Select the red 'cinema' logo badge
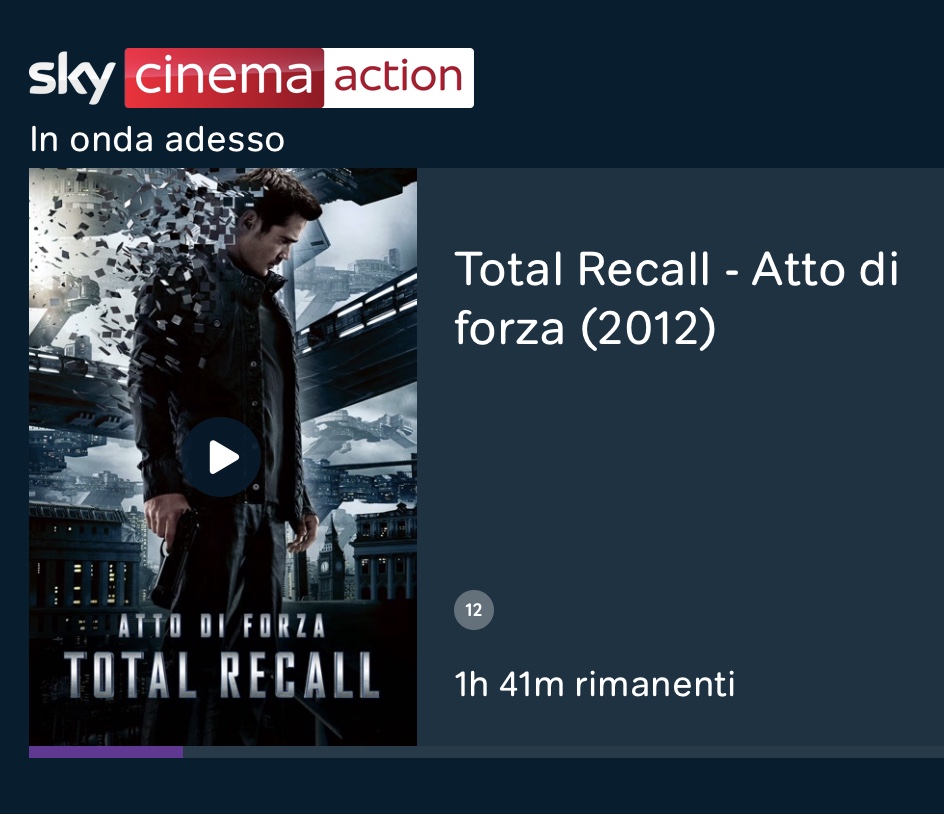This screenshot has height=814, width=944. coord(224,78)
